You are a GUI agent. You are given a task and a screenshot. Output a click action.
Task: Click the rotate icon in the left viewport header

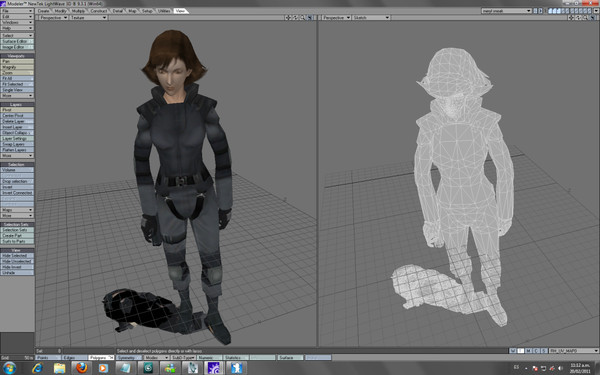(295, 18)
